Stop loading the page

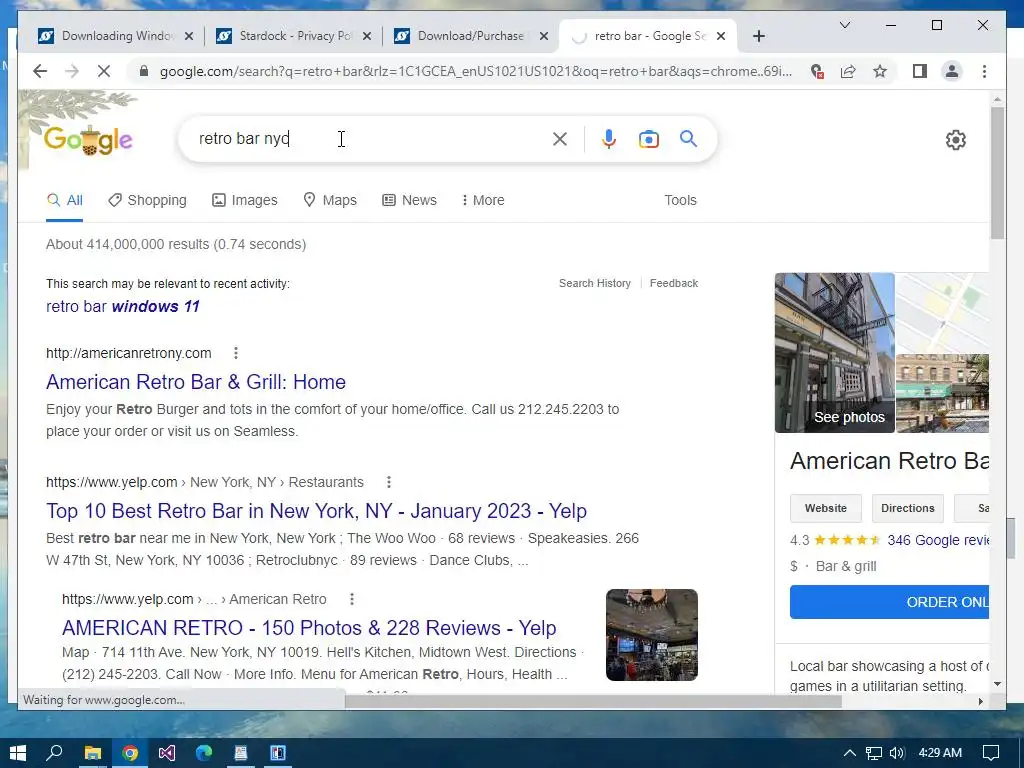click(x=104, y=71)
